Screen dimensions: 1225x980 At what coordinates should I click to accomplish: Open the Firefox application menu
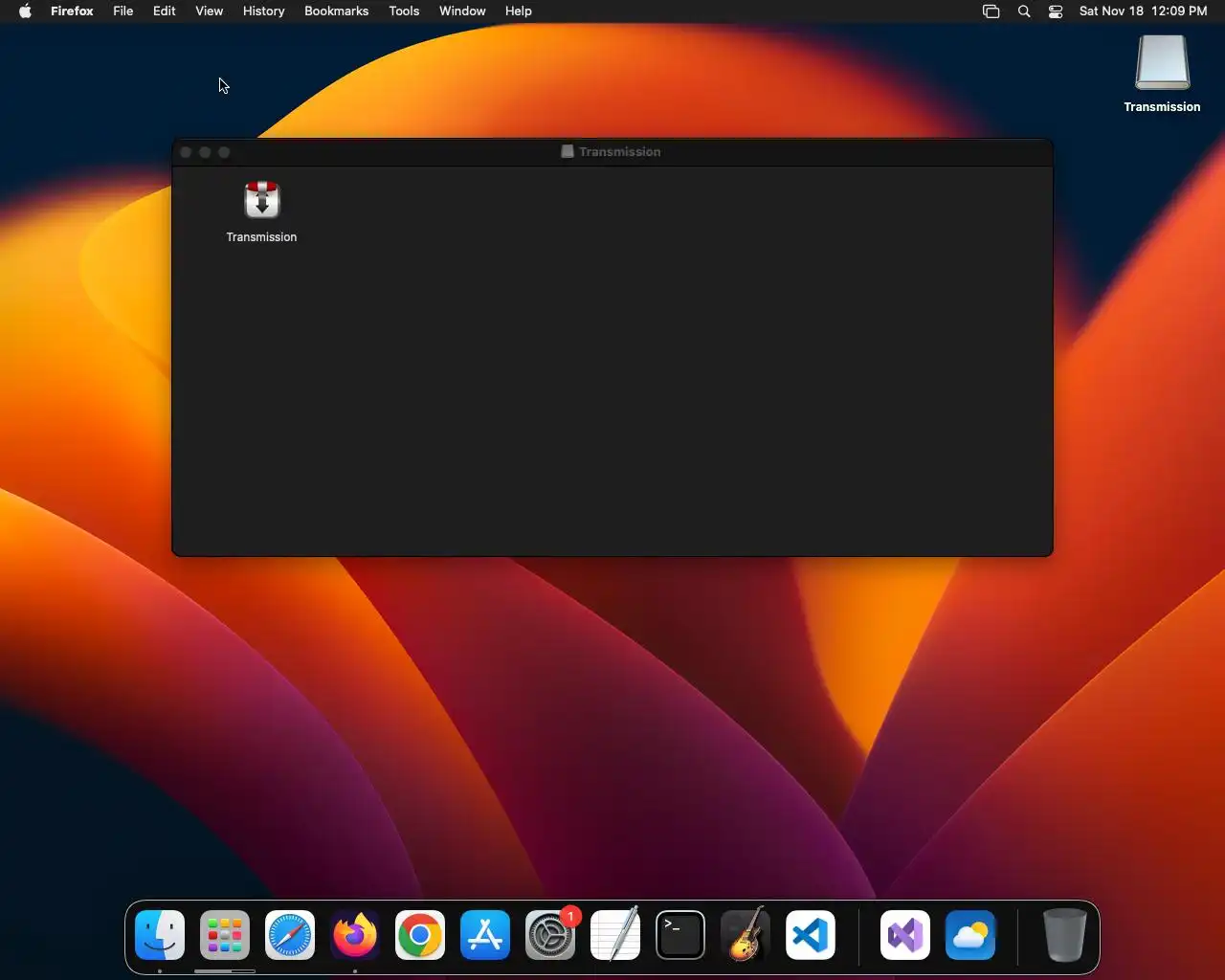[72, 11]
